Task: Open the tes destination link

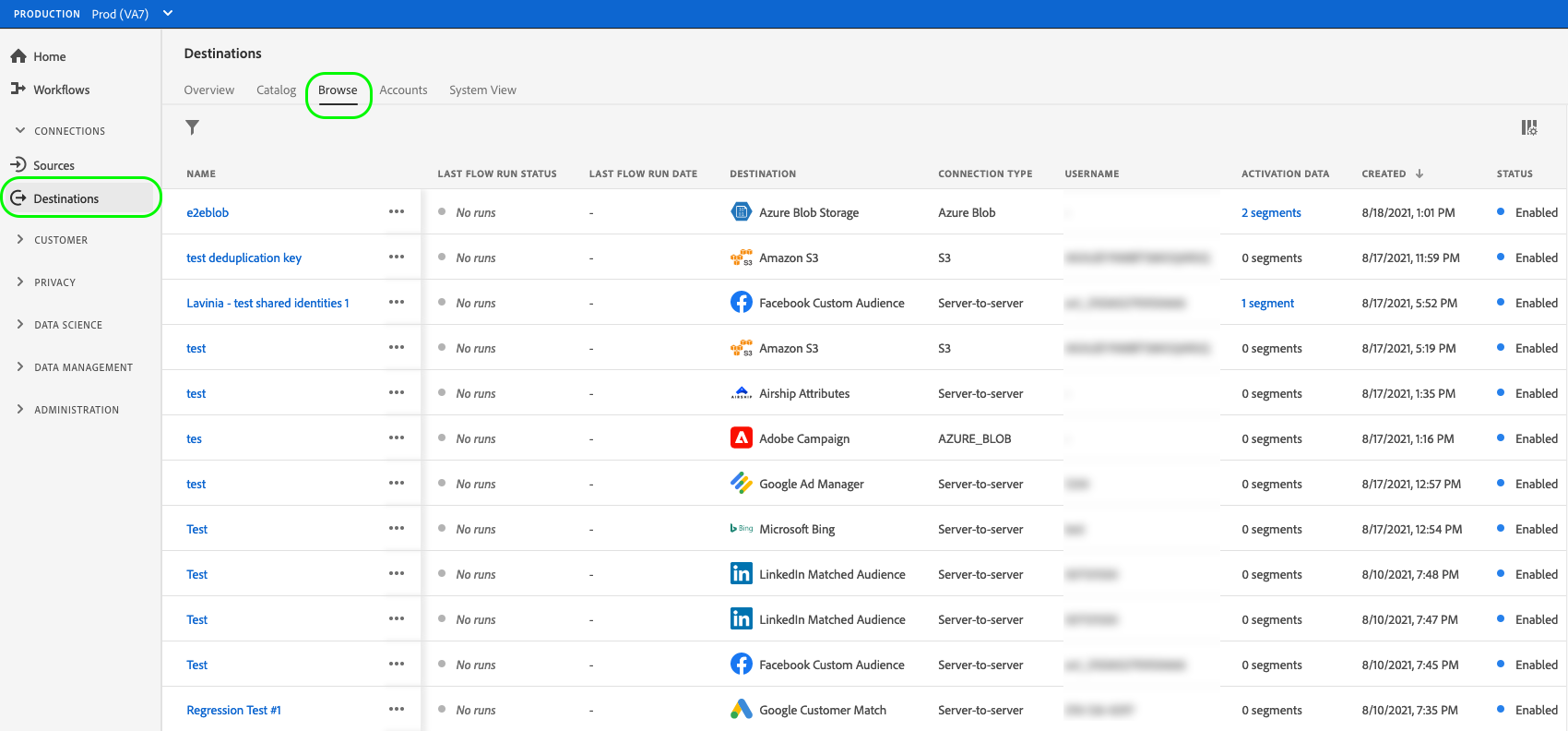Action: [x=194, y=438]
